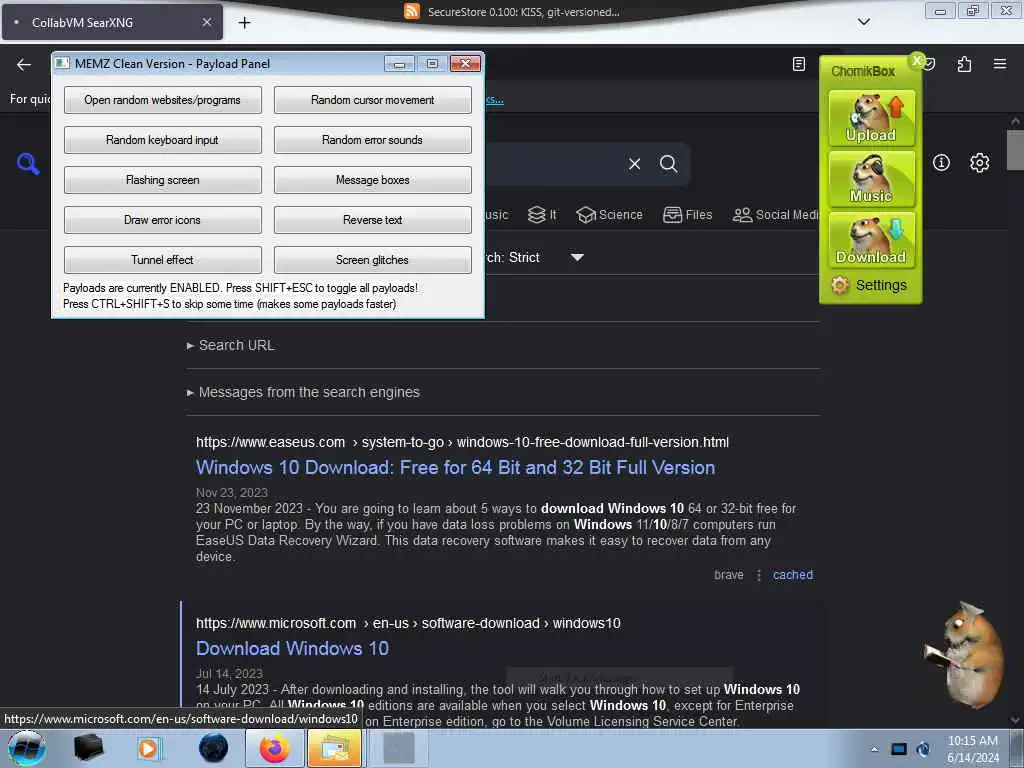Open Download Windows 10 Microsoft result
Image resolution: width=1024 pixels, height=768 pixels.
coord(293,648)
